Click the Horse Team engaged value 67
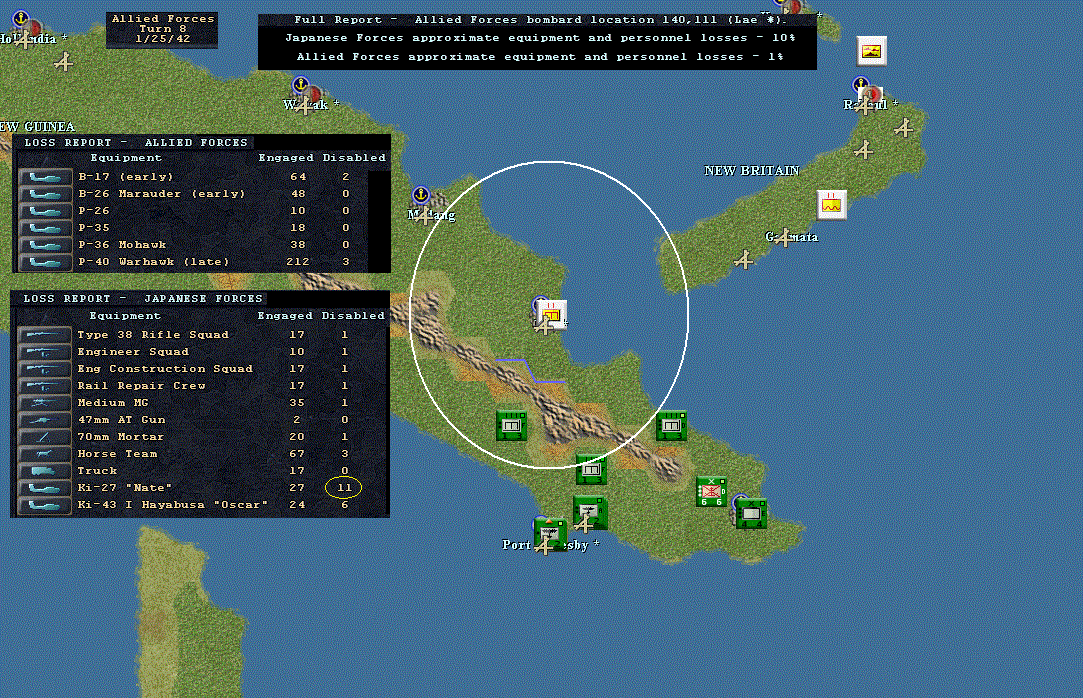Screen dimensions: 1083x698 tap(297, 454)
